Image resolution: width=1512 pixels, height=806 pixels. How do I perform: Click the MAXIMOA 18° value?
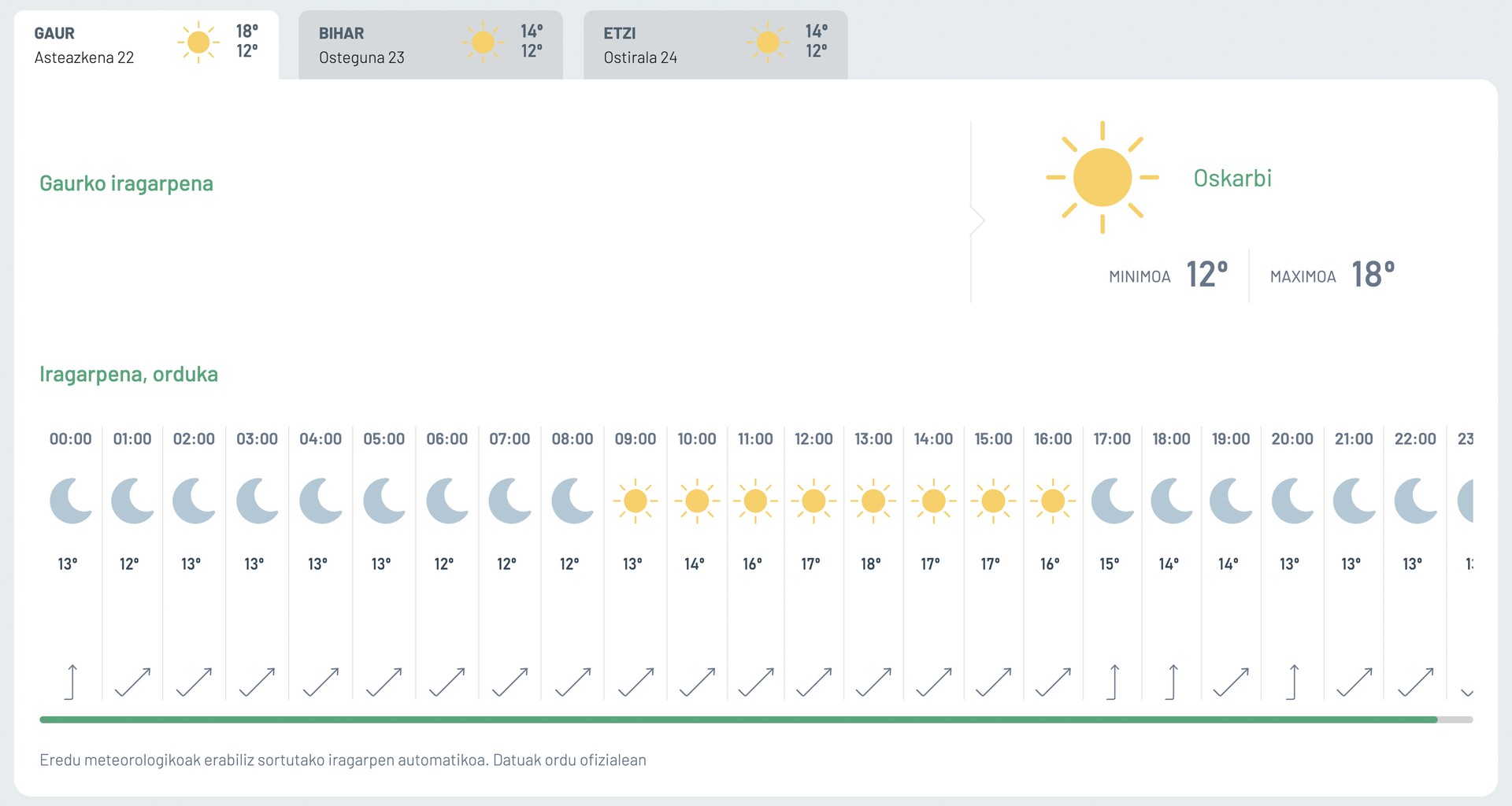coord(1373,275)
